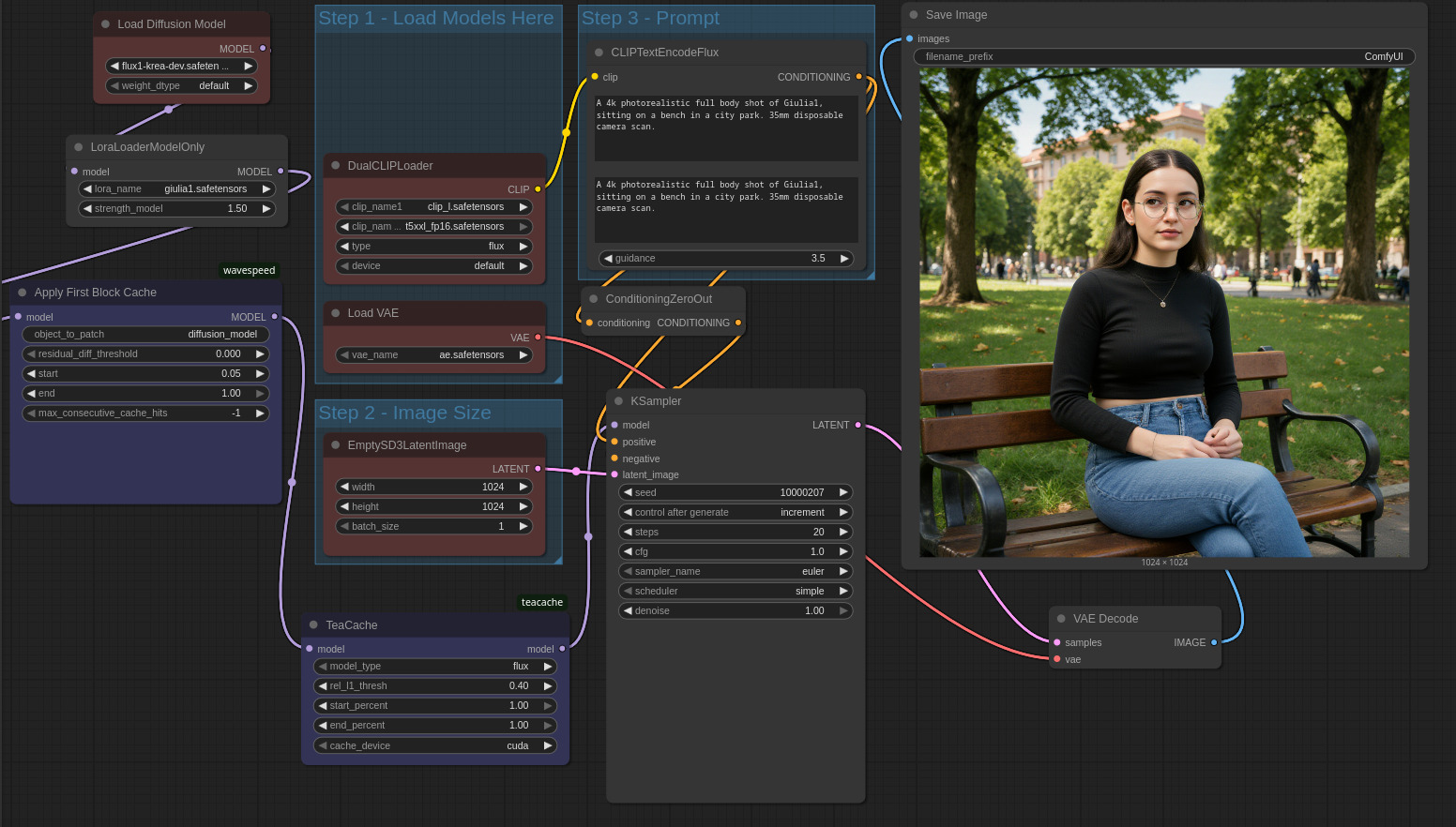Click the denoise value slider in KSampler
The height and width of the screenshot is (827, 1456).
736,610
